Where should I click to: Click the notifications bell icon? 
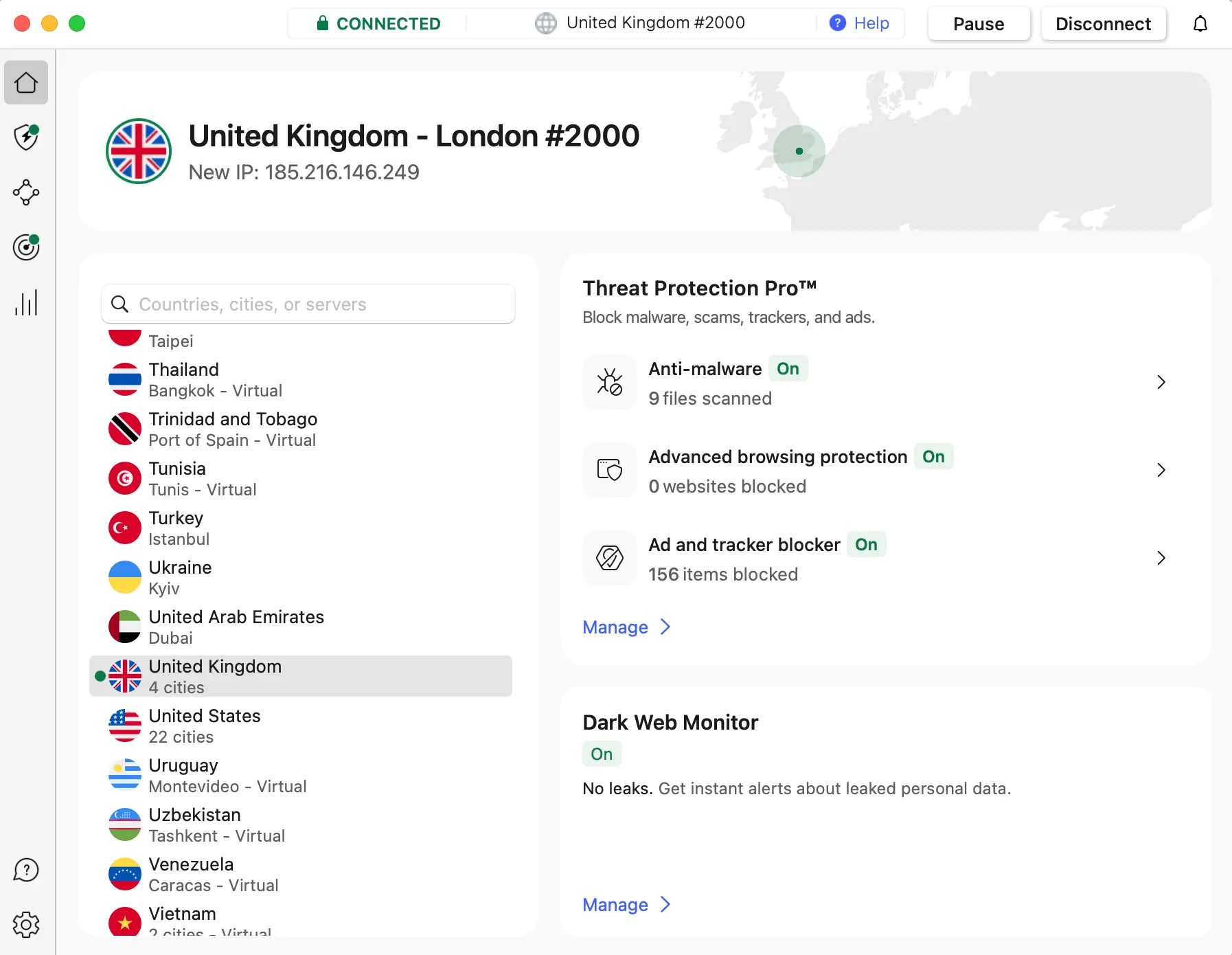(1200, 24)
